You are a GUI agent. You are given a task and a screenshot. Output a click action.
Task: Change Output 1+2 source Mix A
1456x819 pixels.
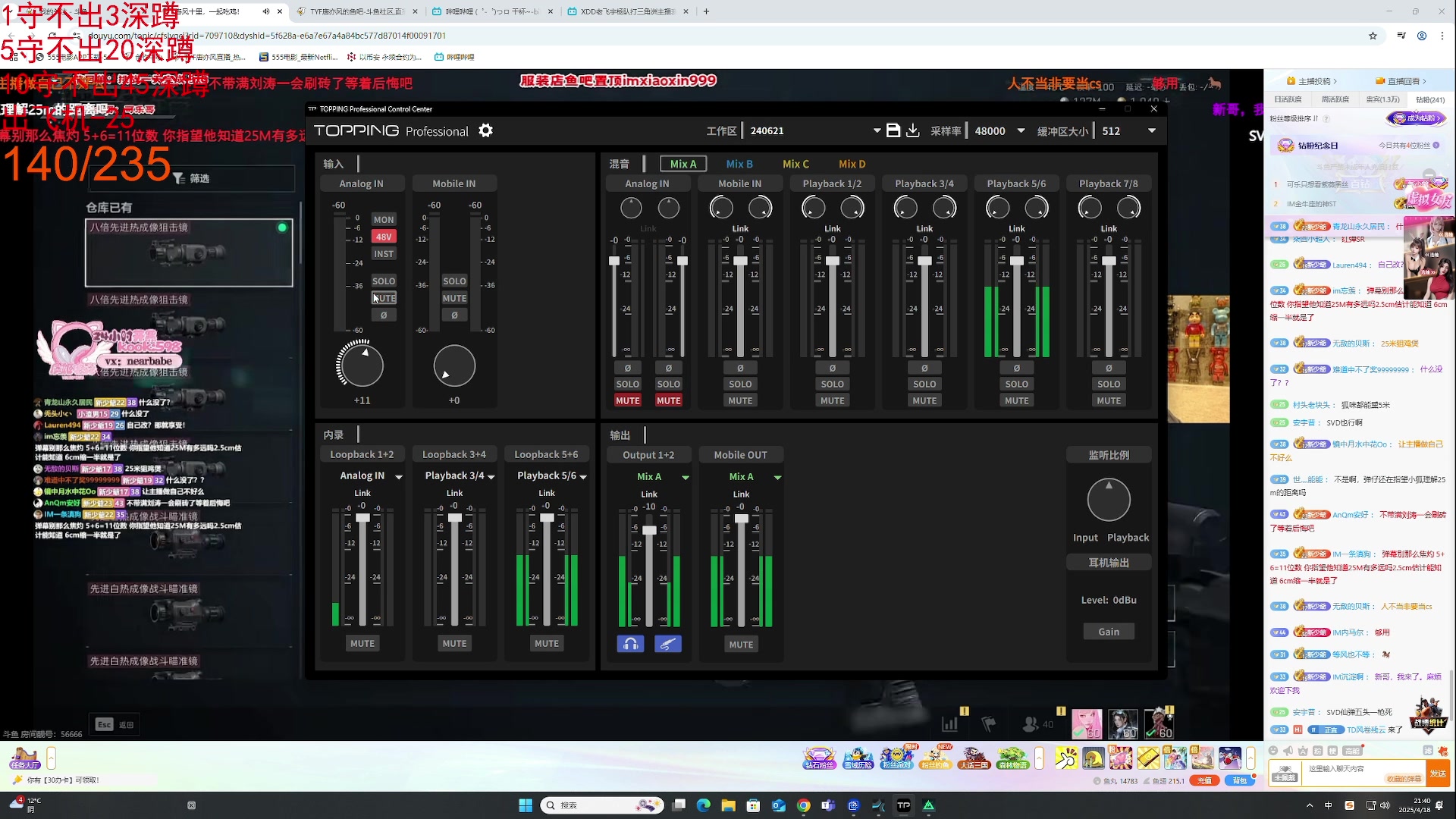662,476
